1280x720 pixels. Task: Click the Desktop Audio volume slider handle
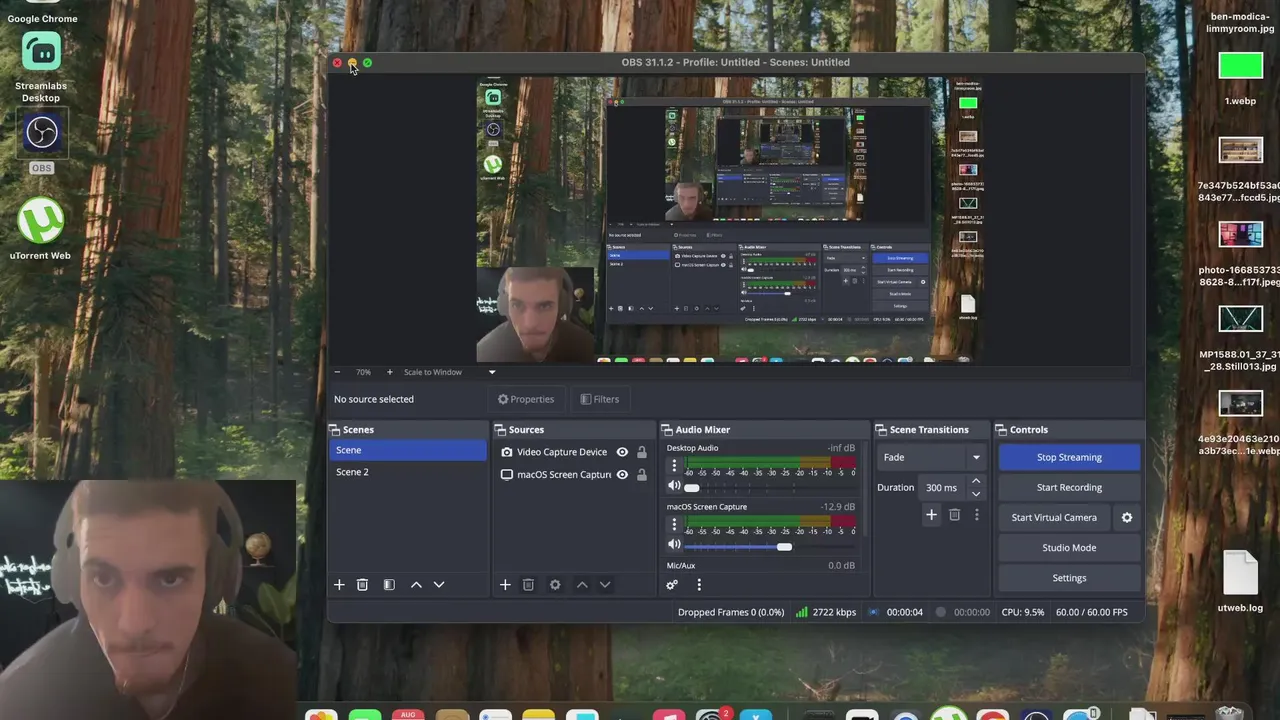pyautogui.click(x=691, y=487)
